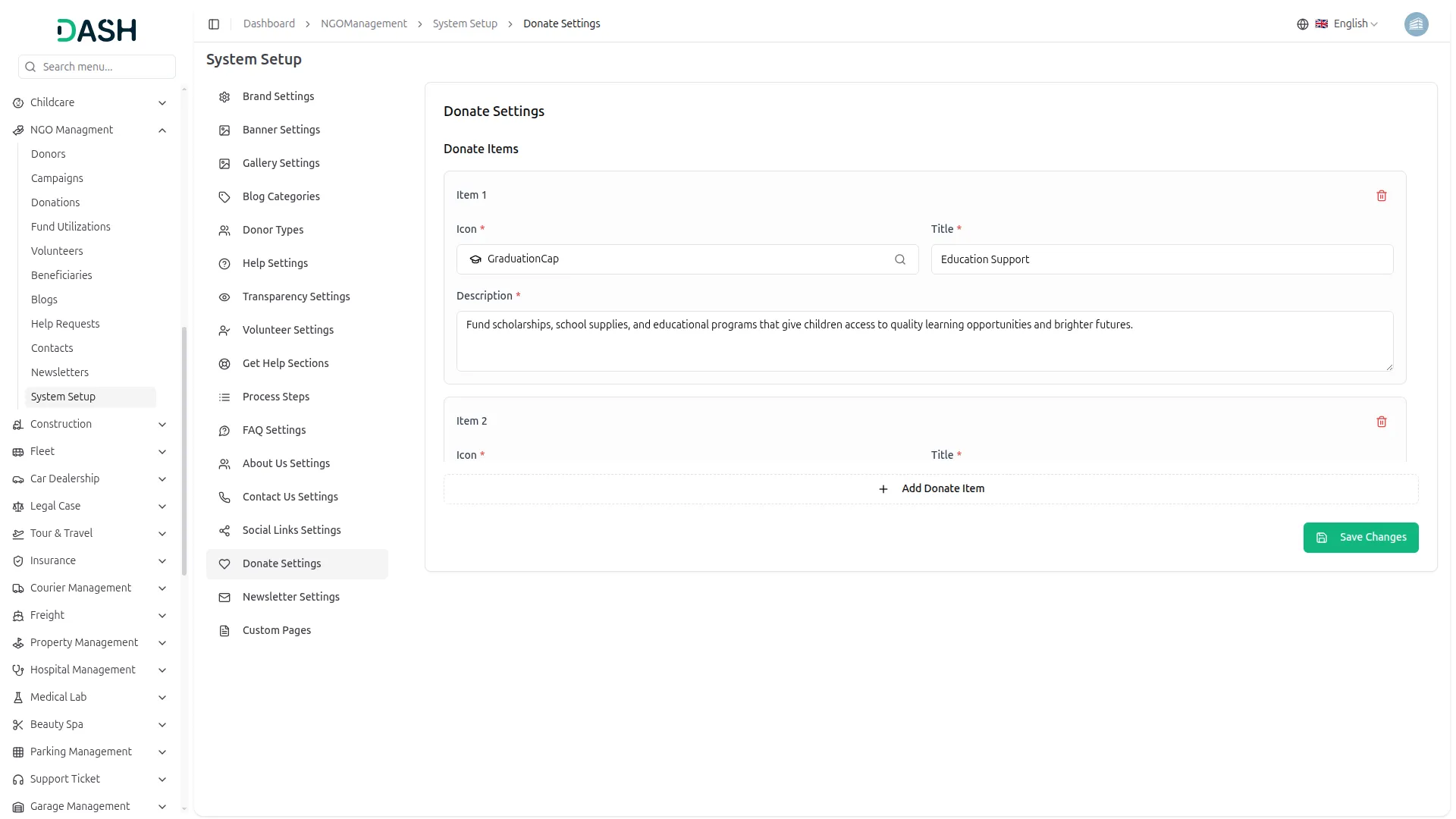Open user avatar profile menu
The height and width of the screenshot is (819, 1456).
point(1415,24)
